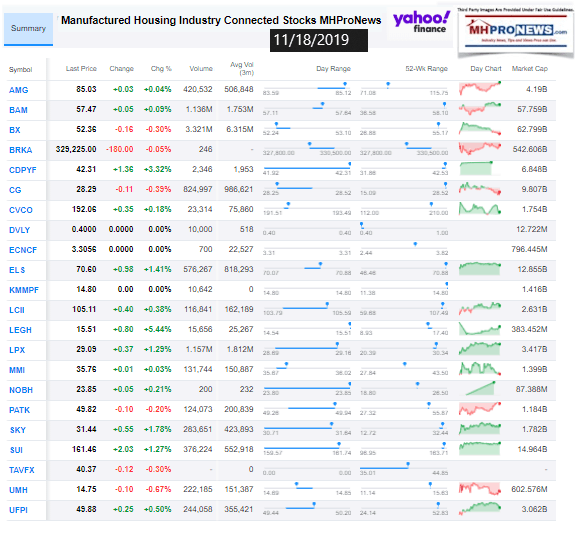Open the LEGH ticker link

(x=20, y=330)
